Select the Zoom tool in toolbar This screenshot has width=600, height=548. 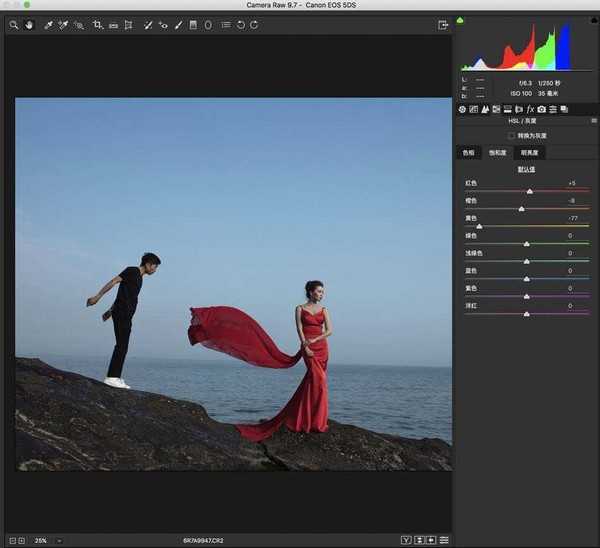(14, 24)
